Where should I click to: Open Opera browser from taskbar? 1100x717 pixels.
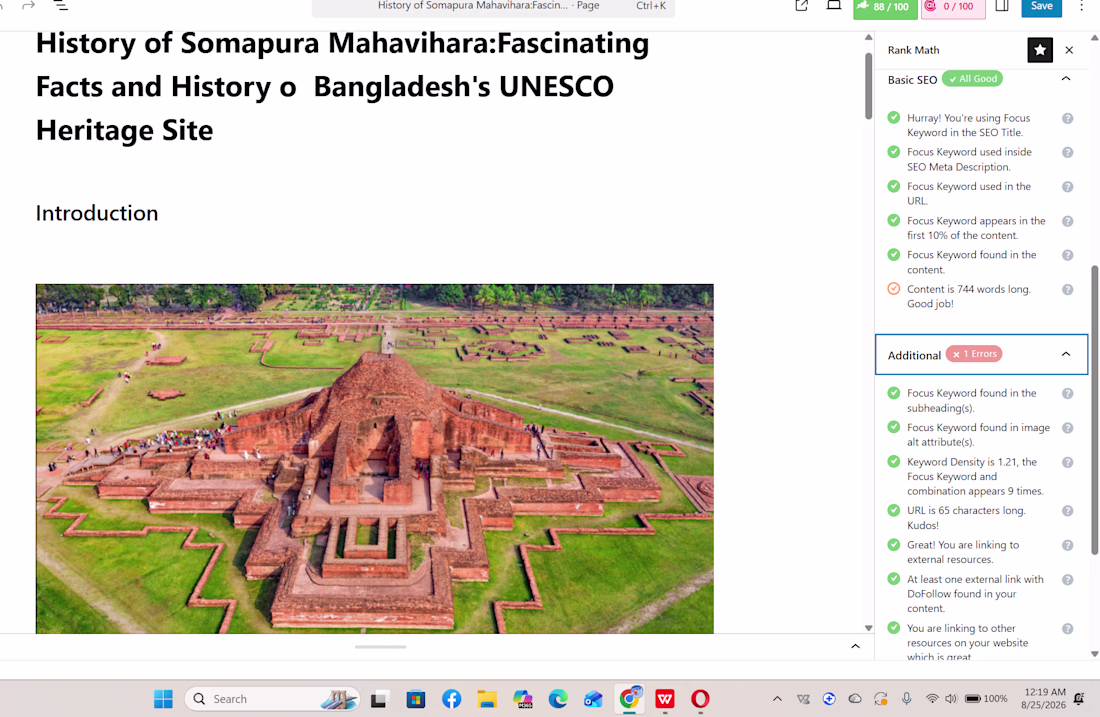click(700, 699)
